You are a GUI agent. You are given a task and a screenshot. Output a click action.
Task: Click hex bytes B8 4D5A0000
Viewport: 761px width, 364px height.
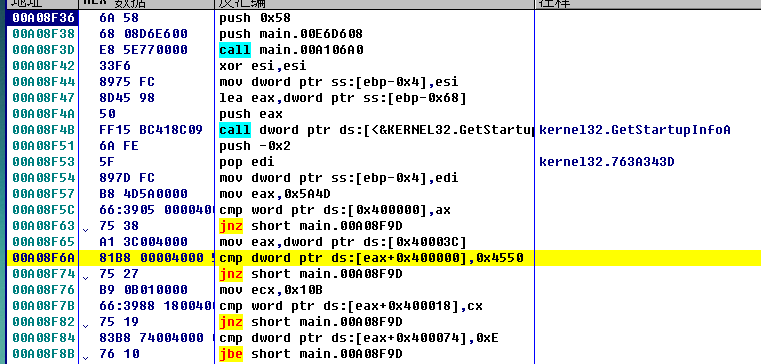click(143, 194)
